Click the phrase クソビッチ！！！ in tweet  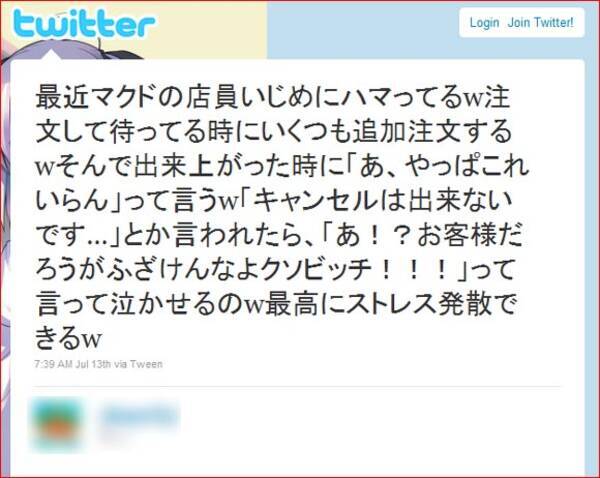click(x=355, y=270)
